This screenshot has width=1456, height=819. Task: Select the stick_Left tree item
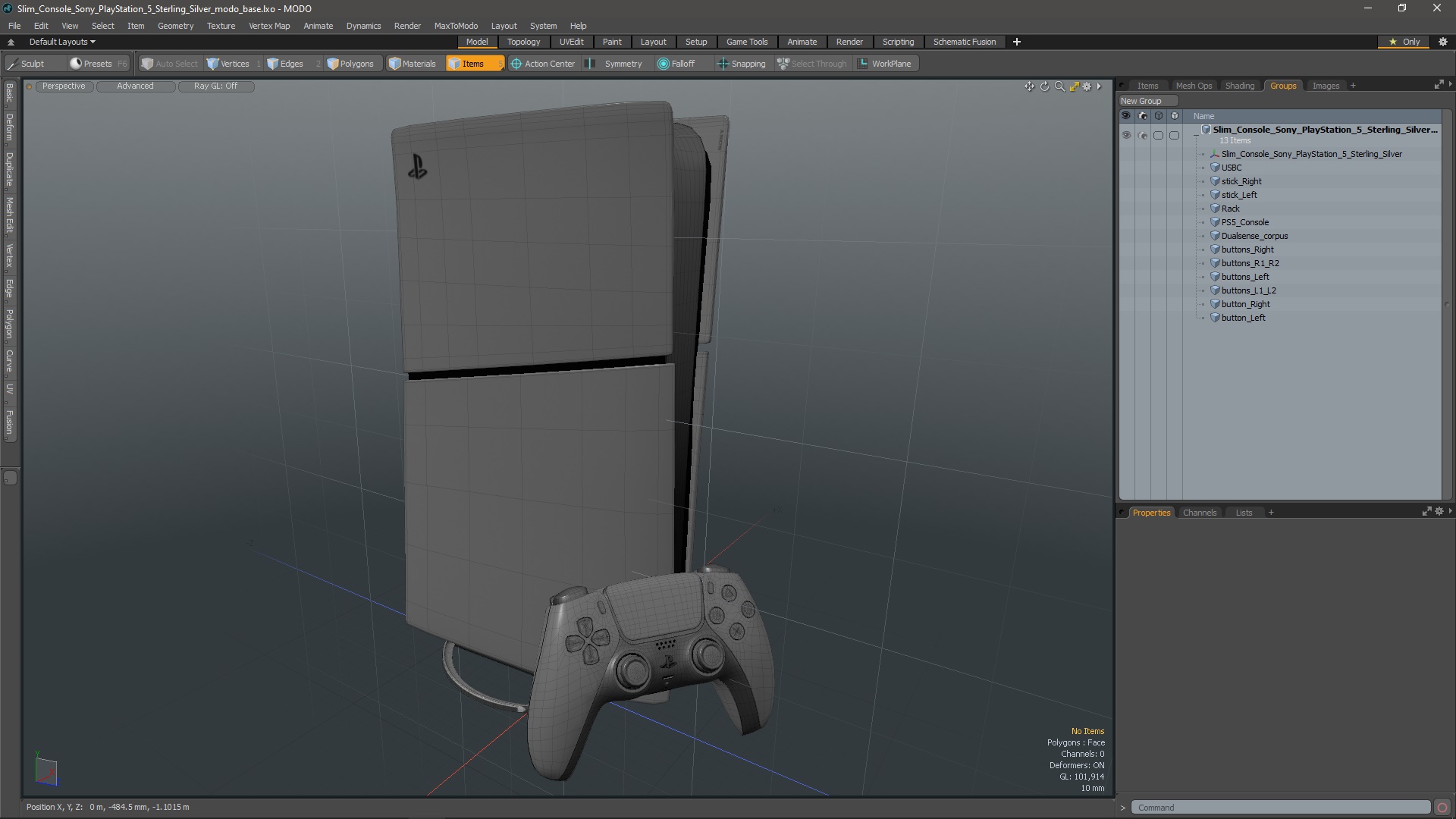1239,195
